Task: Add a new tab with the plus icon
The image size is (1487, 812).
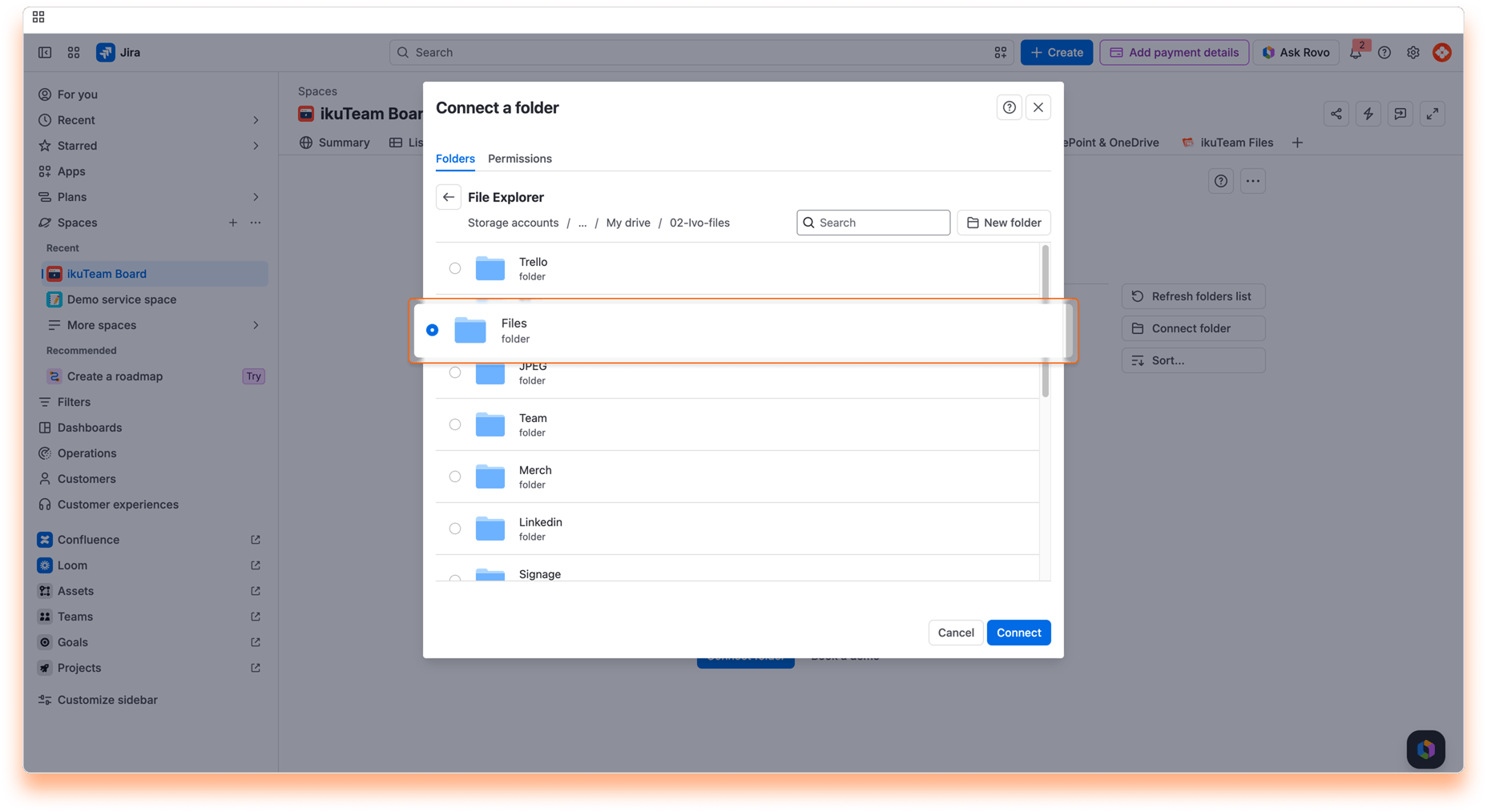Action: [x=1297, y=143]
